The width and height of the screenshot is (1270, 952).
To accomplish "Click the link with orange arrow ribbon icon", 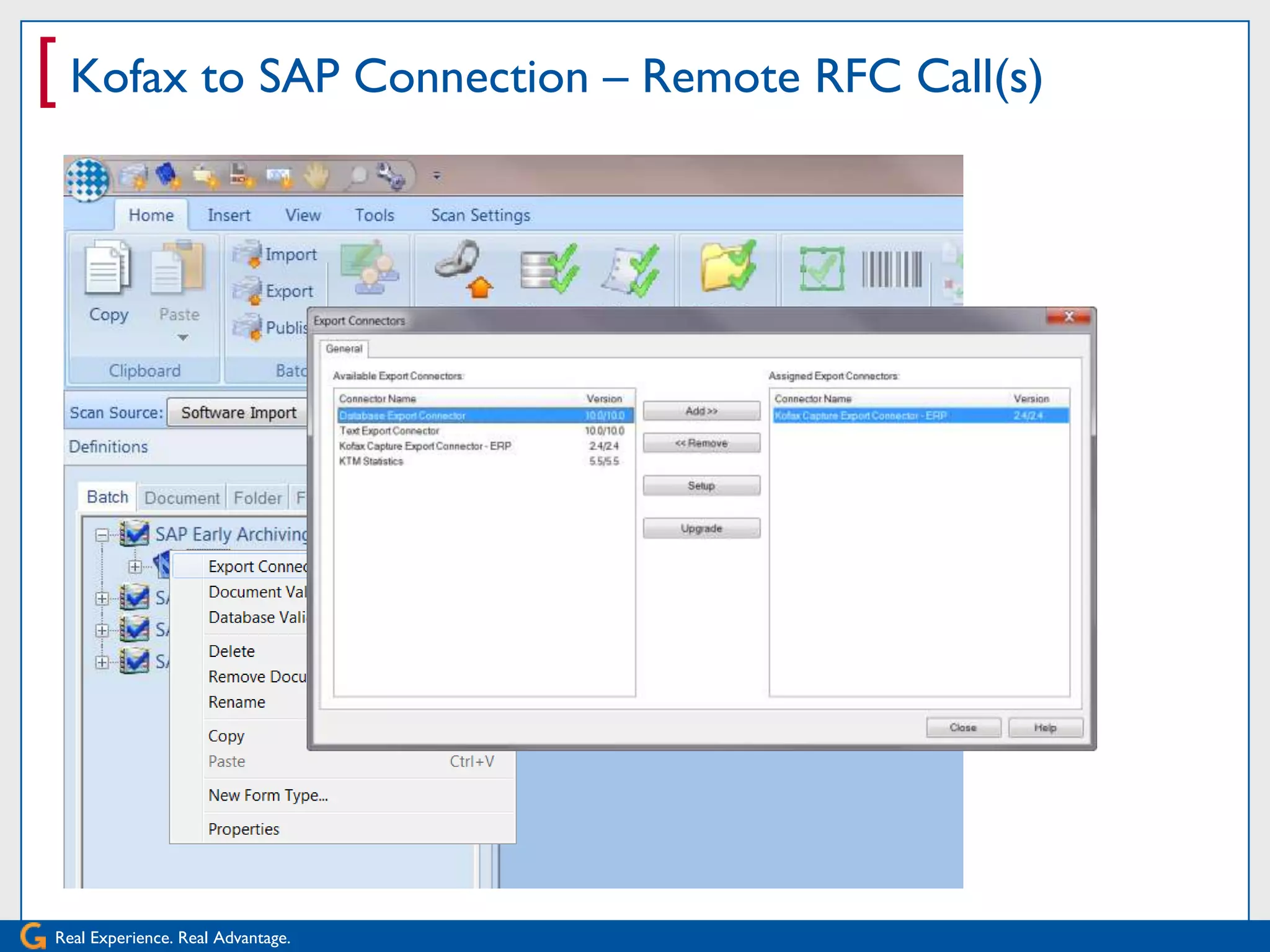I will tap(464, 269).
